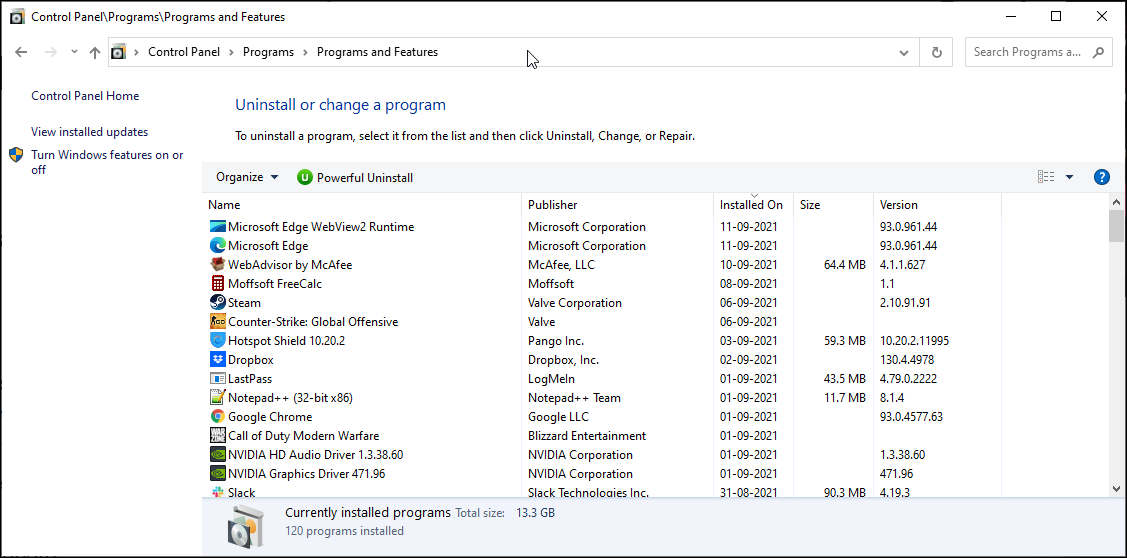Click the Microsoft Edge icon
The image size is (1127, 558).
217,246
